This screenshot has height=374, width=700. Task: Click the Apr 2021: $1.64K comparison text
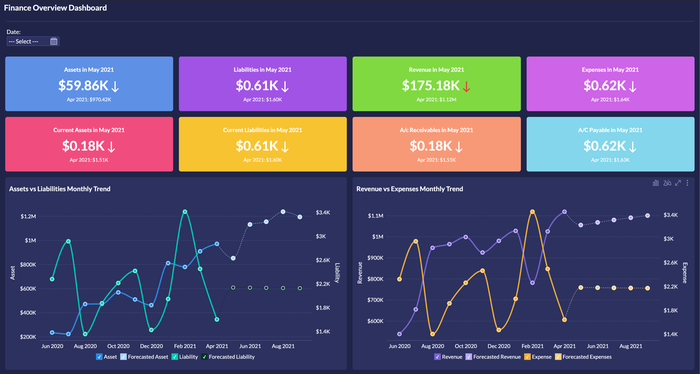(x=610, y=100)
